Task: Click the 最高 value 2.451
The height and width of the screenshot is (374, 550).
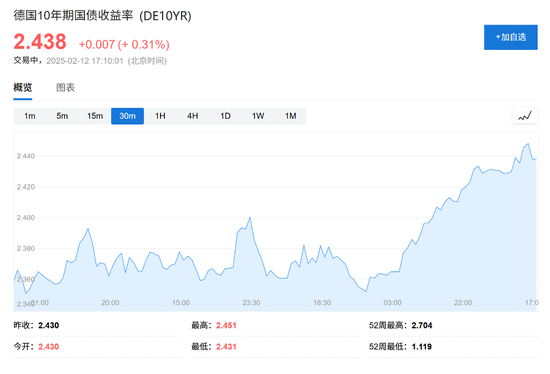Action: (x=226, y=325)
